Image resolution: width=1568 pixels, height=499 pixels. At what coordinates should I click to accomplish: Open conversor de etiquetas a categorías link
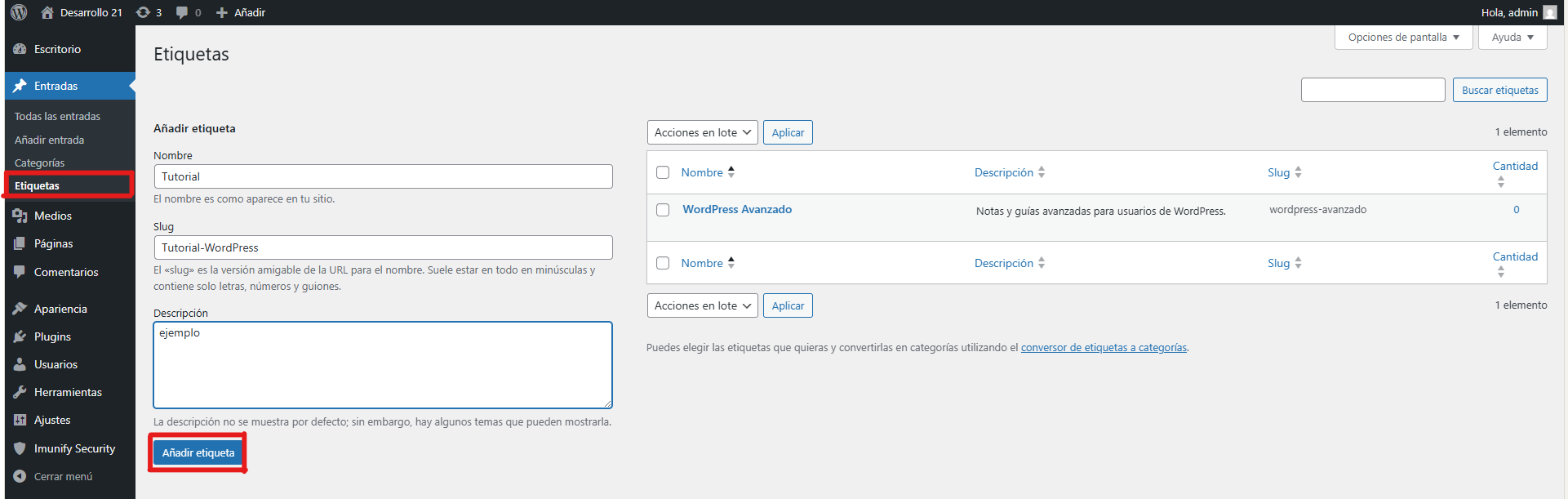[1104, 348]
